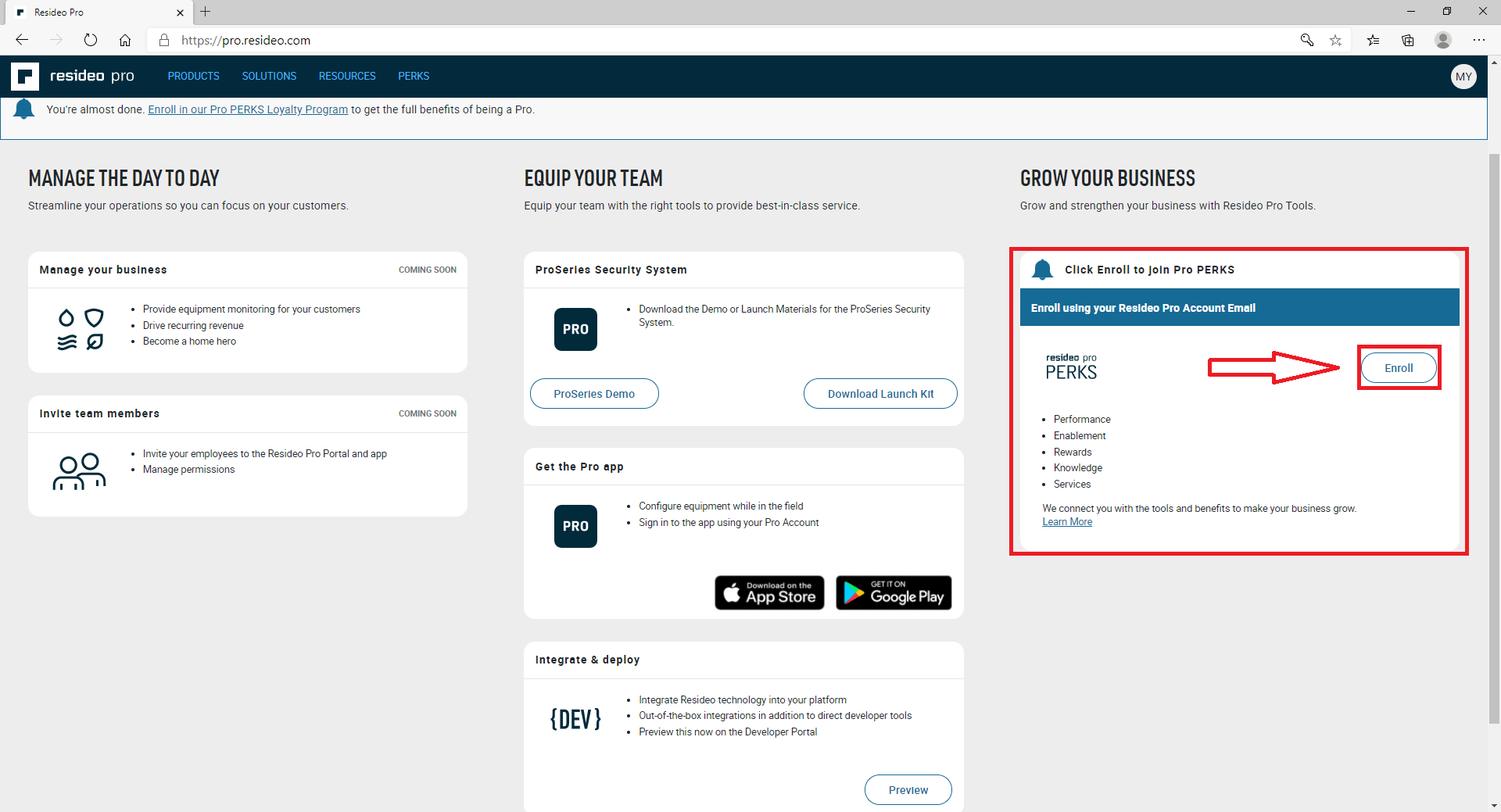Click the Manage your business icon
Viewport: 1501px width, 812px height.
(81, 329)
